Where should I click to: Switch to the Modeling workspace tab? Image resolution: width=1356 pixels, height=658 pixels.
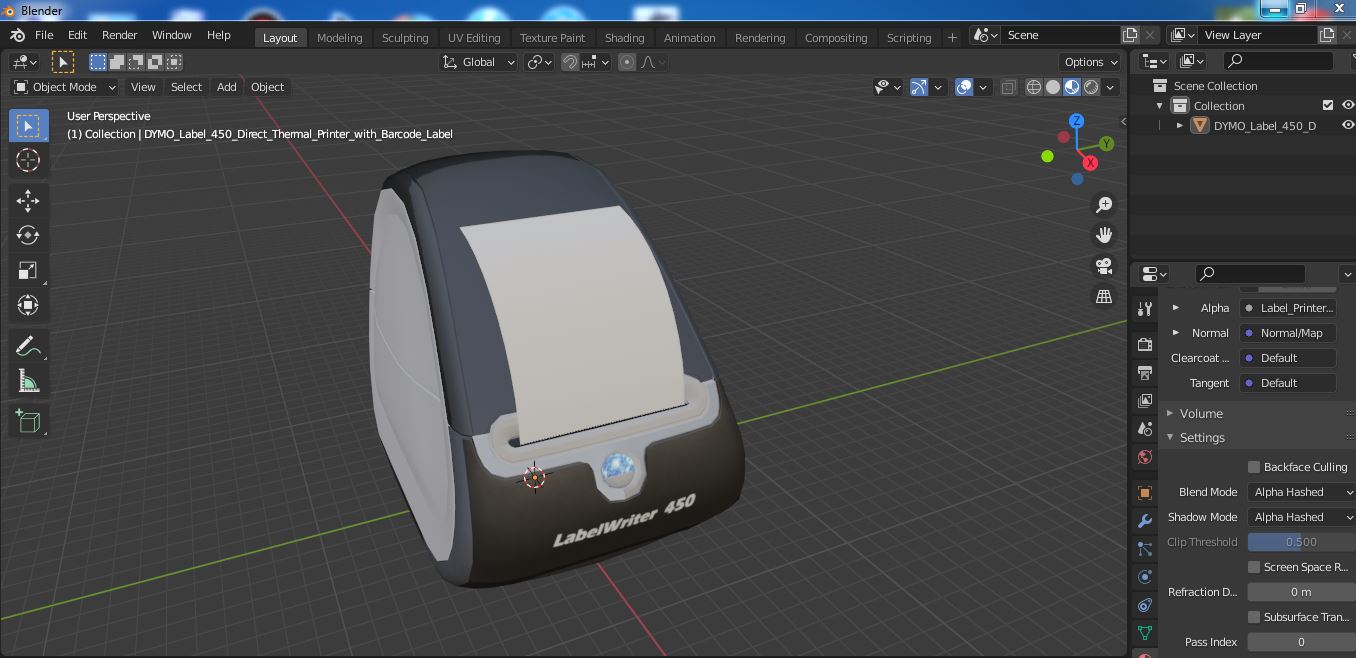[339, 37]
